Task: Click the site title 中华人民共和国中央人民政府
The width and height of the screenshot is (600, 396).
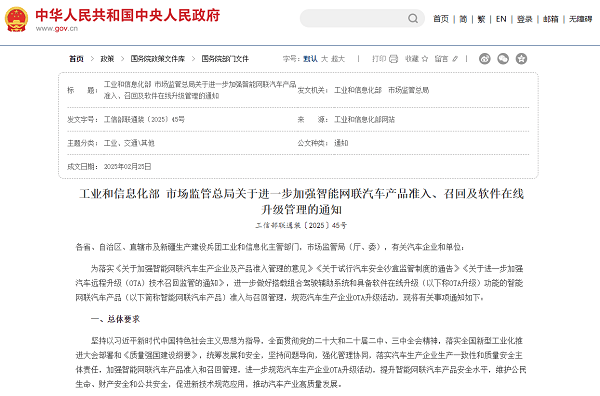Action: pos(128,15)
